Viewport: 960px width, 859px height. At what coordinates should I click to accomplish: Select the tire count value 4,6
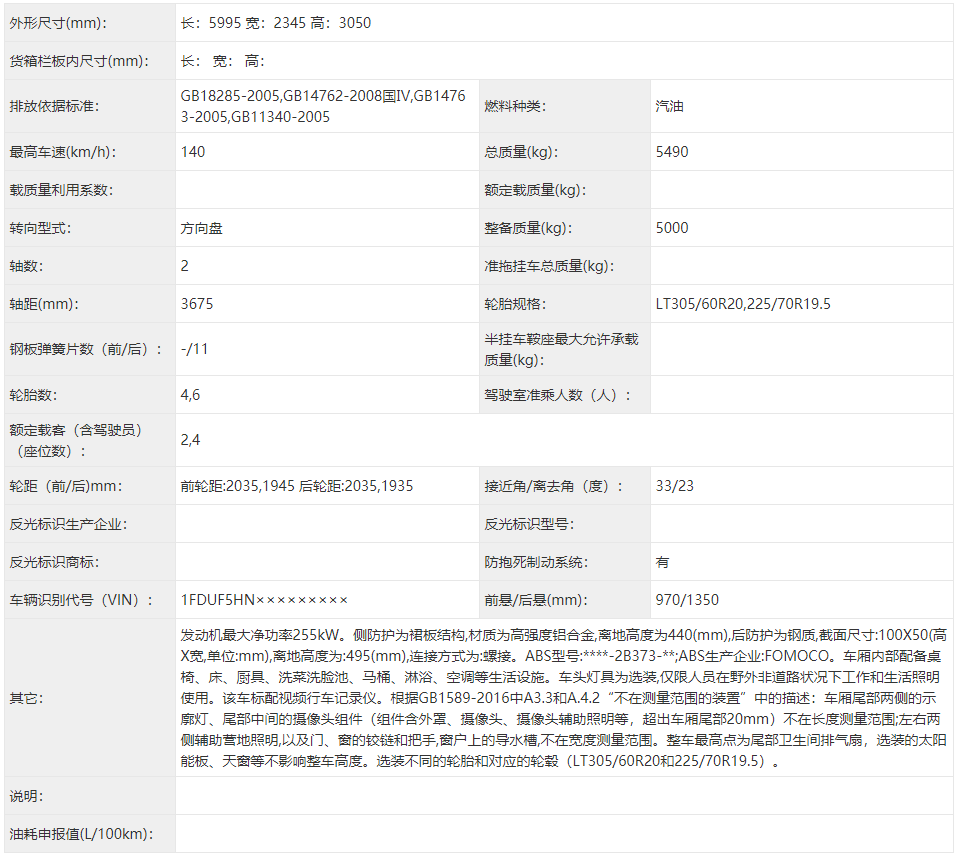(190, 396)
